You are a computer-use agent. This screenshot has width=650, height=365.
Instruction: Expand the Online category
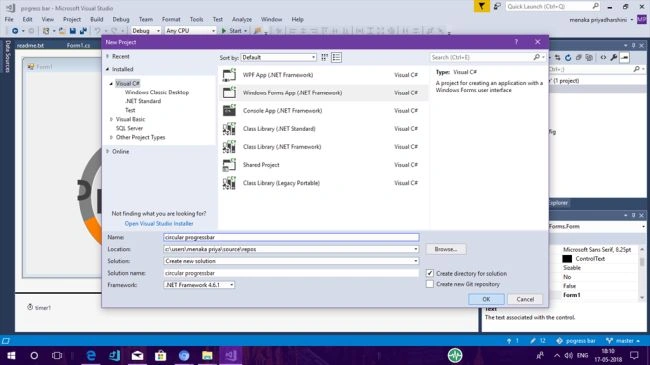coord(107,151)
